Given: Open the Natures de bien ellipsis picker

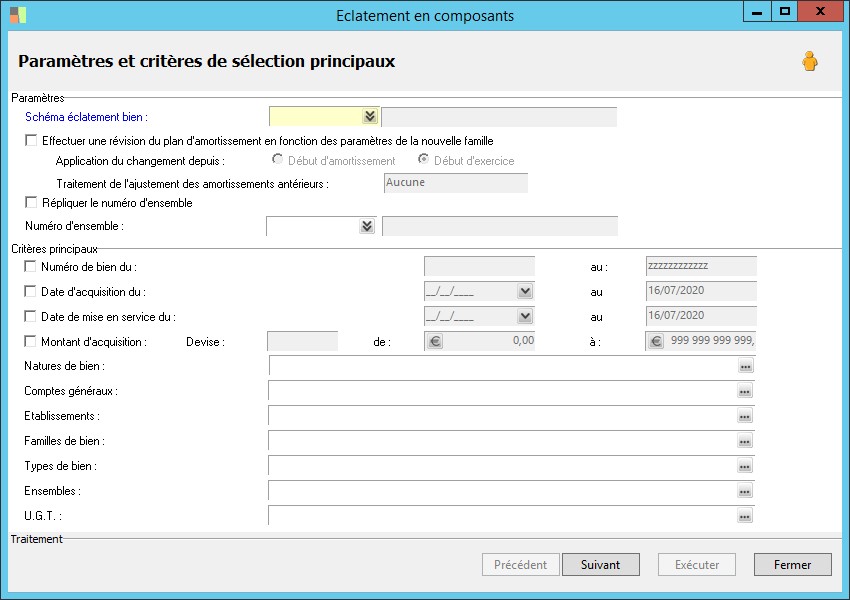Looking at the screenshot, I should pyautogui.click(x=745, y=367).
